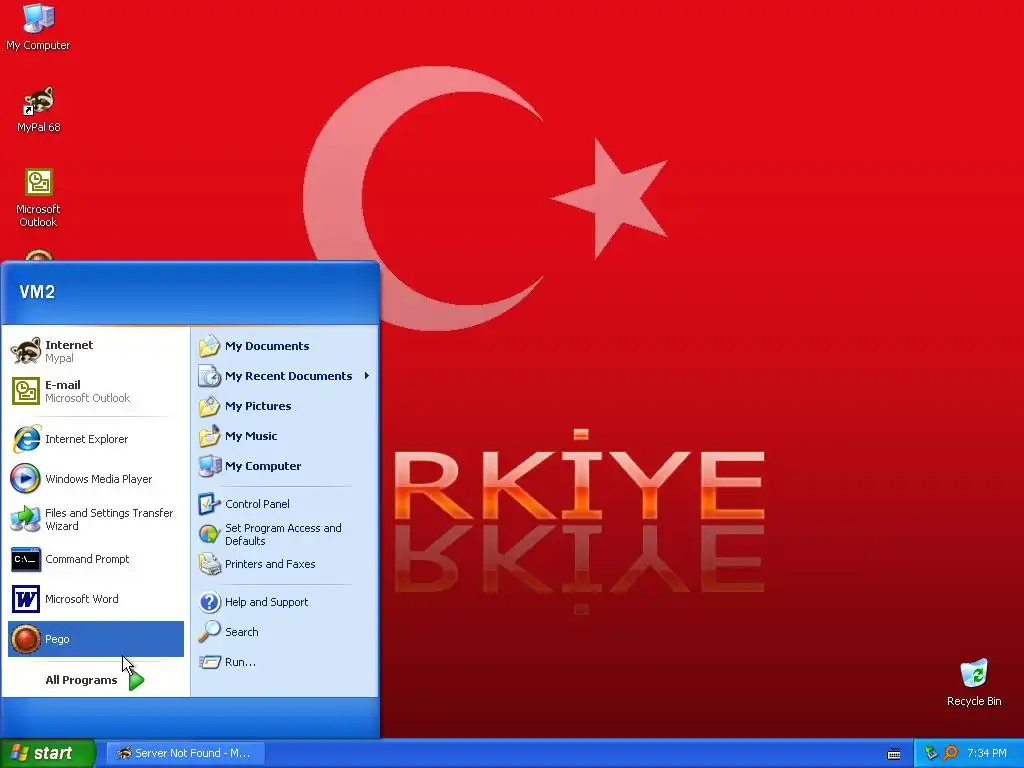Open My Computer in the Start menu
1024x768 pixels.
point(285,466)
